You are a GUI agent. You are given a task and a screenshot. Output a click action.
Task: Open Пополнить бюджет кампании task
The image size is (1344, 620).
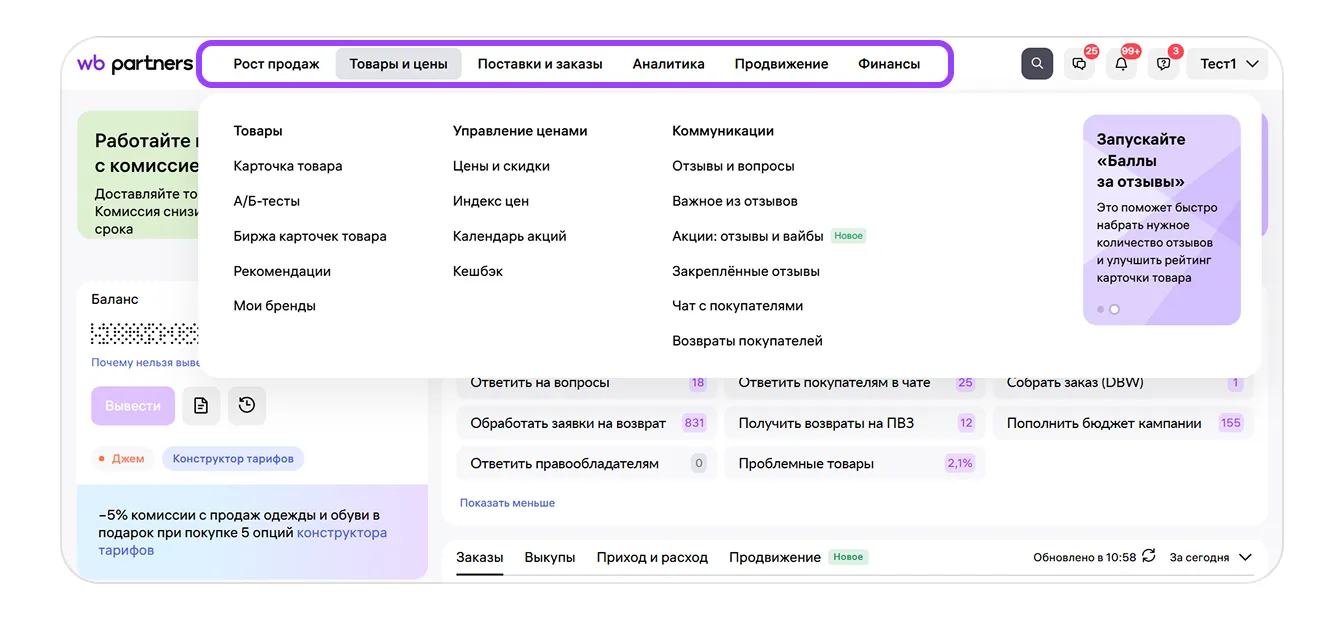pyautogui.click(x=1123, y=423)
